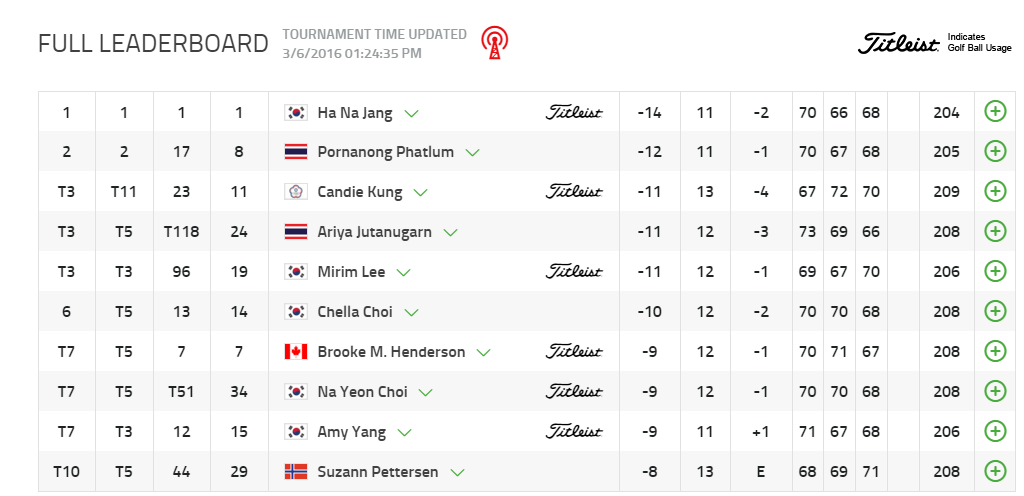1024x496 pixels.
Task: Select the Candie Kung player name
Action: [x=359, y=192]
